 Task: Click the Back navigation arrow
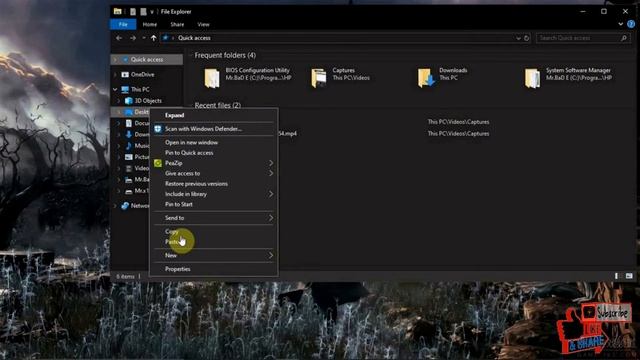(119, 38)
